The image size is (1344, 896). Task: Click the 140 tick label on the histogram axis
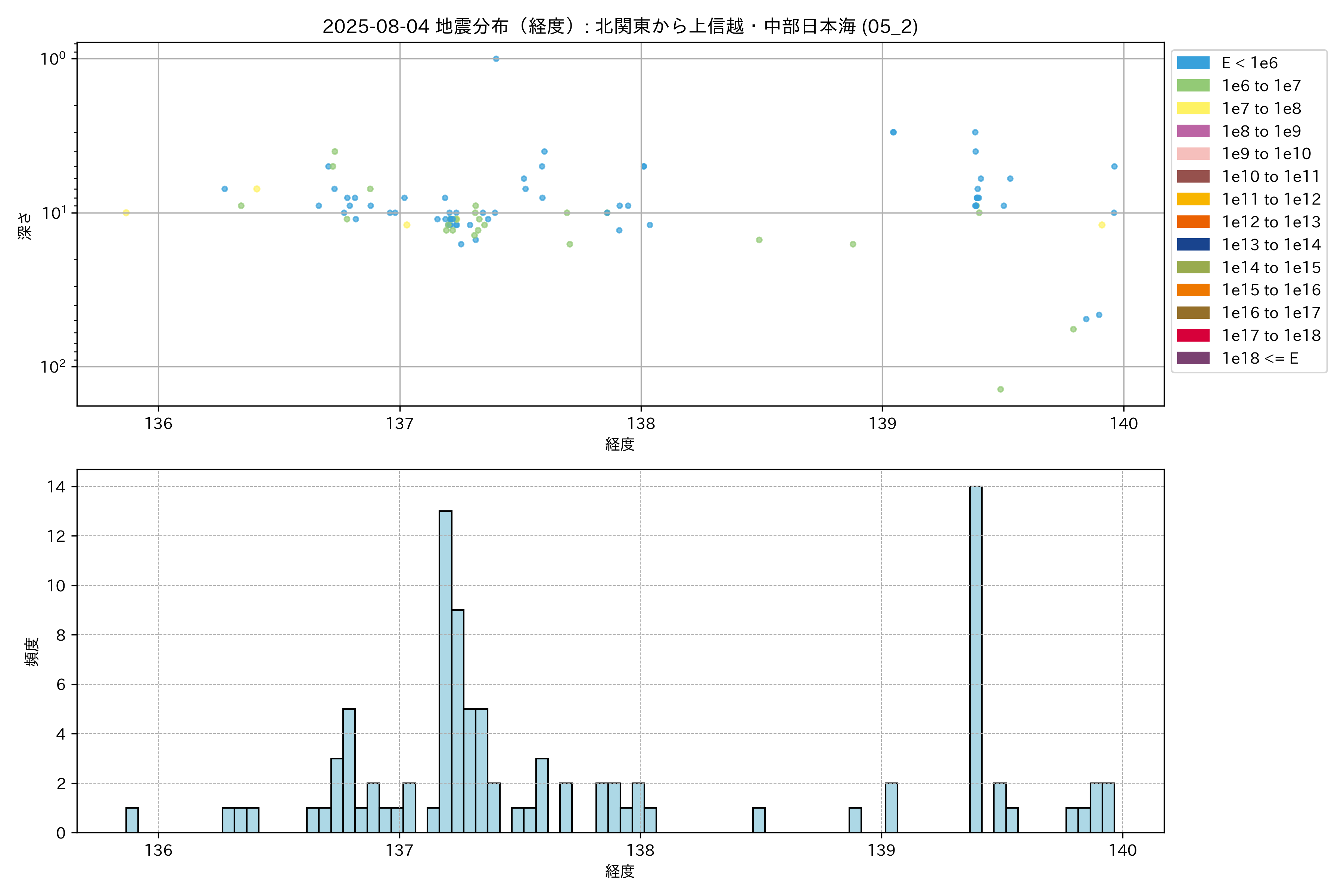pos(1122,850)
